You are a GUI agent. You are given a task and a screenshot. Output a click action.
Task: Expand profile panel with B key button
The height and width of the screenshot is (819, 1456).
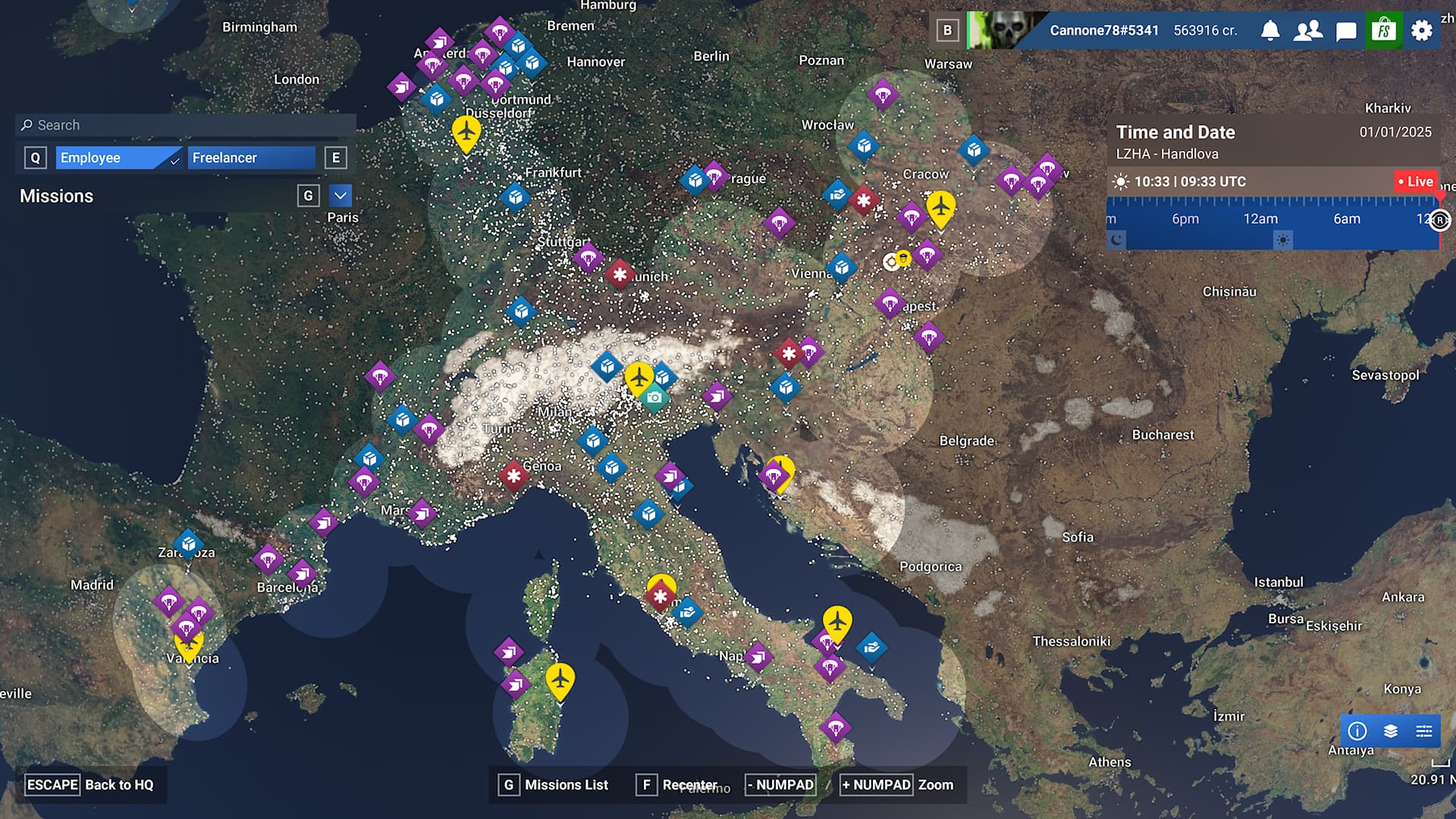tap(947, 31)
